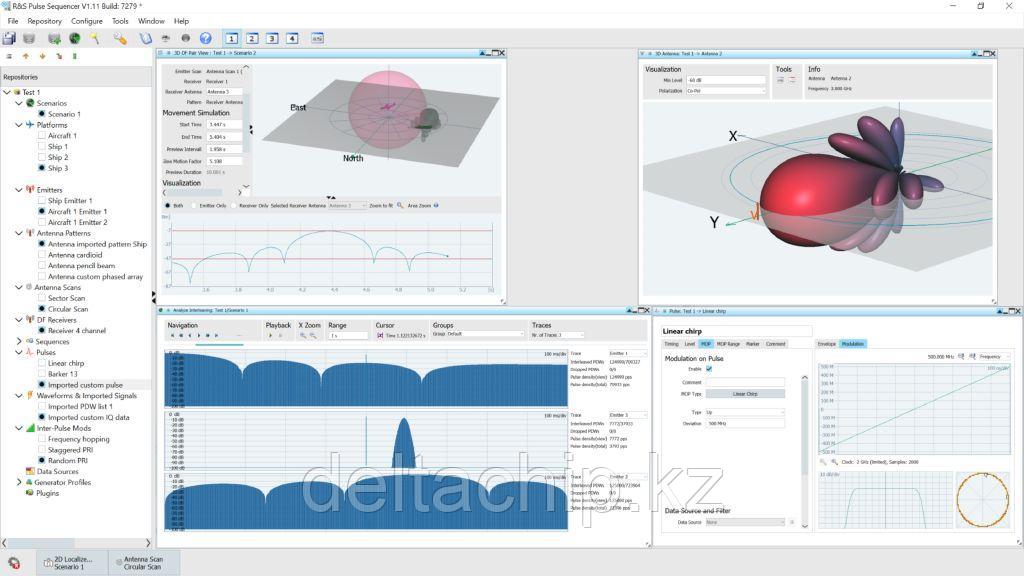
Task: Click the gray database toolbar icon
Action: click(29, 39)
